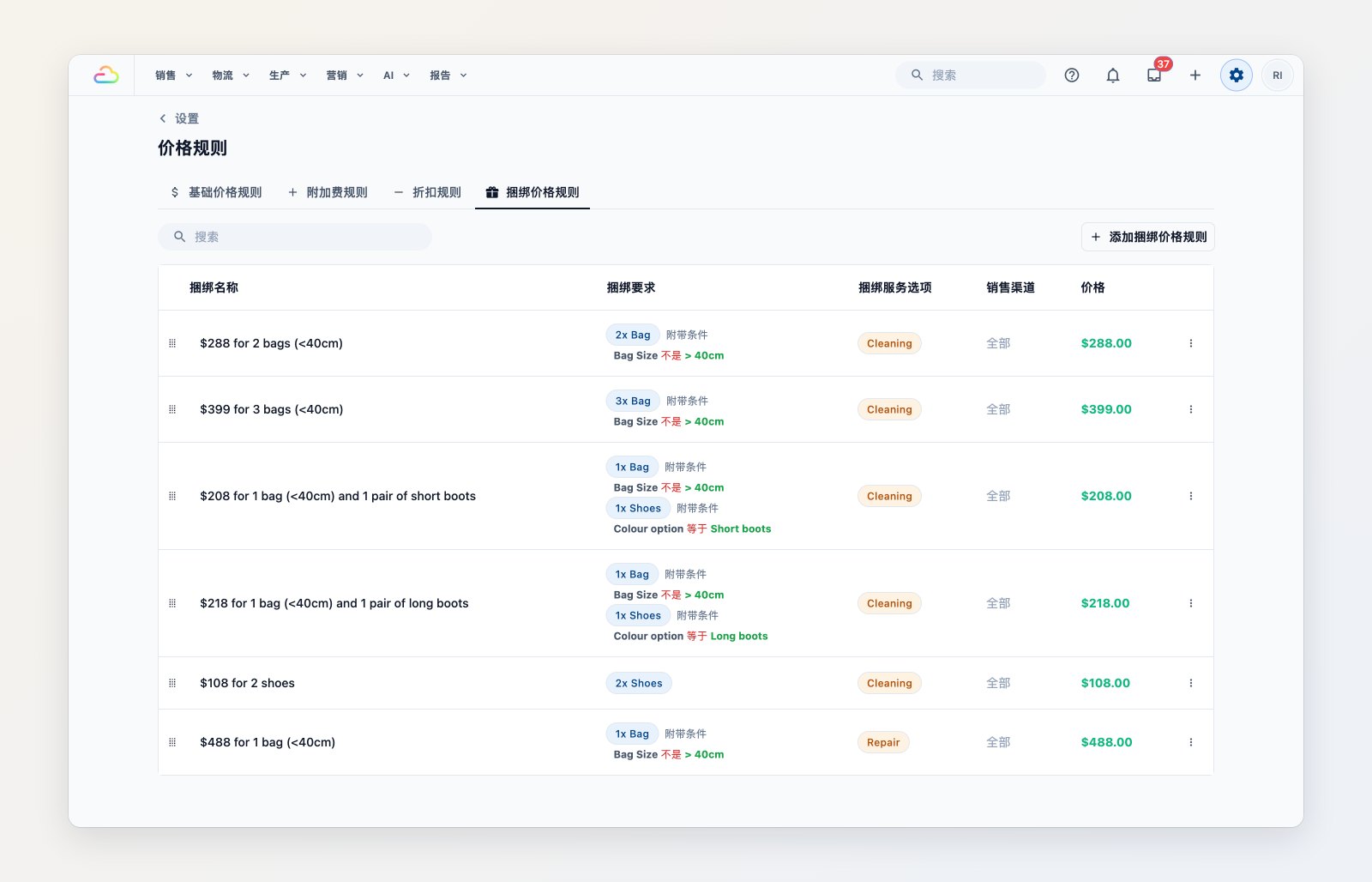Select the 捆绑价格规则 tab
Image resolution: width=1372 pixels, height=882 pixels.
pos(533,192)
